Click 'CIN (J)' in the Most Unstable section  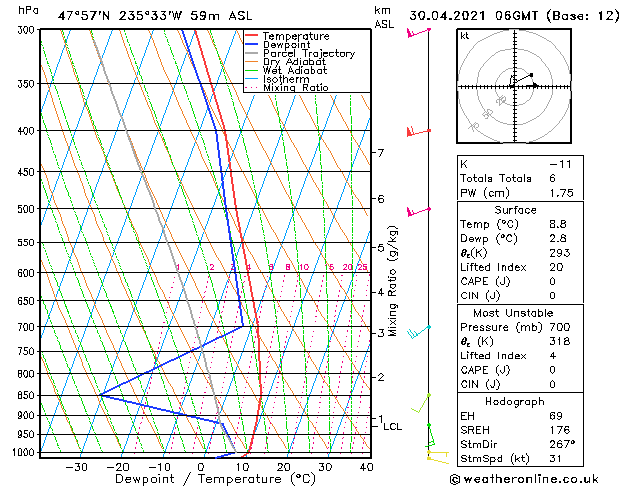tap(480, 384)
